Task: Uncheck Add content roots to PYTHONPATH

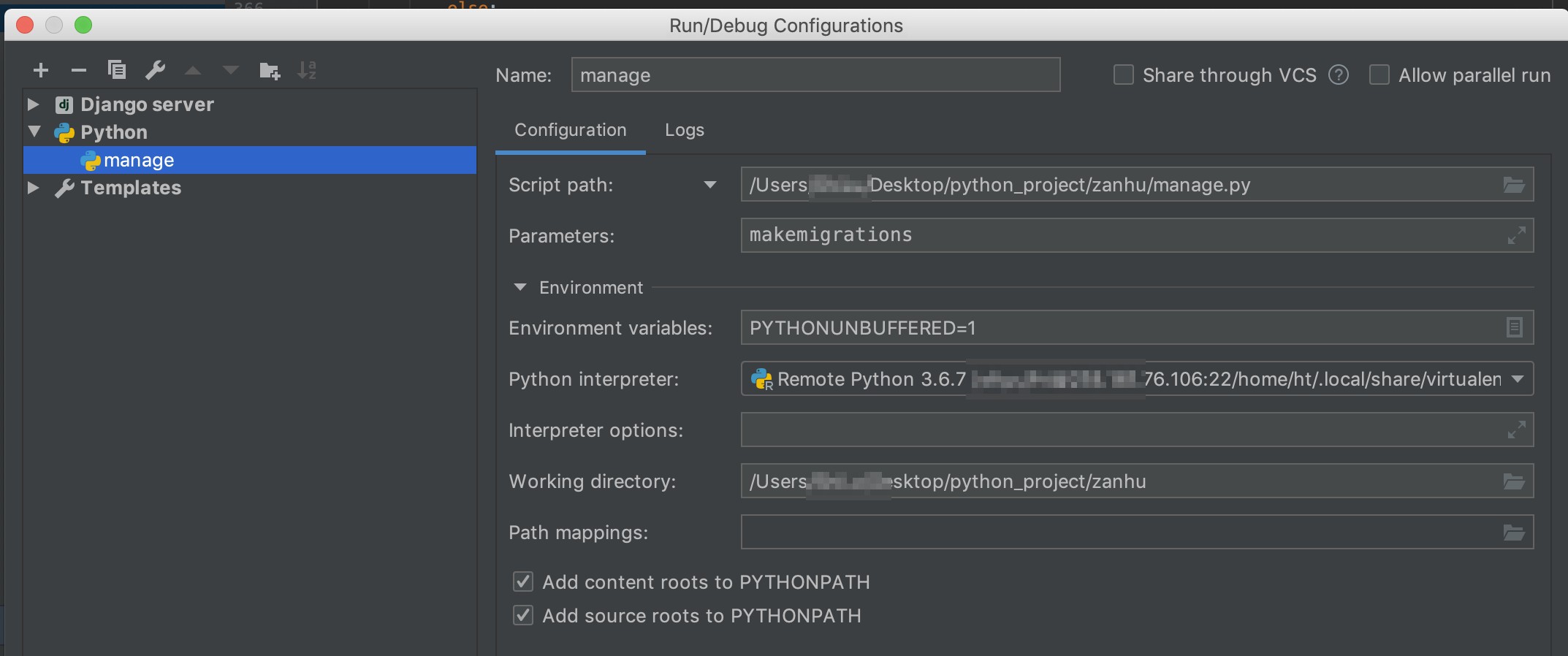Action: point(523,581)
